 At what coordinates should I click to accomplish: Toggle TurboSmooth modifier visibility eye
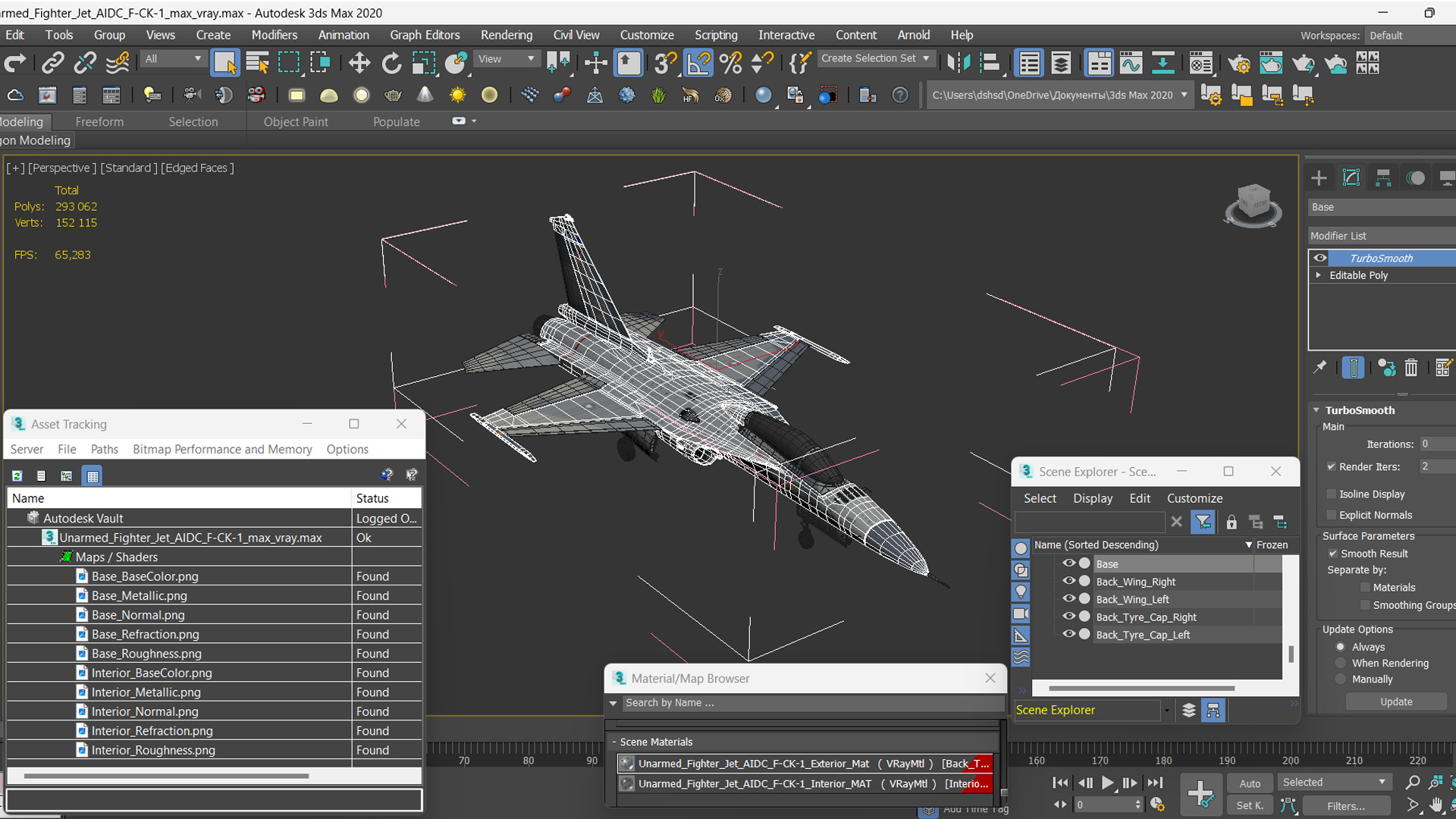(1320, 258)
